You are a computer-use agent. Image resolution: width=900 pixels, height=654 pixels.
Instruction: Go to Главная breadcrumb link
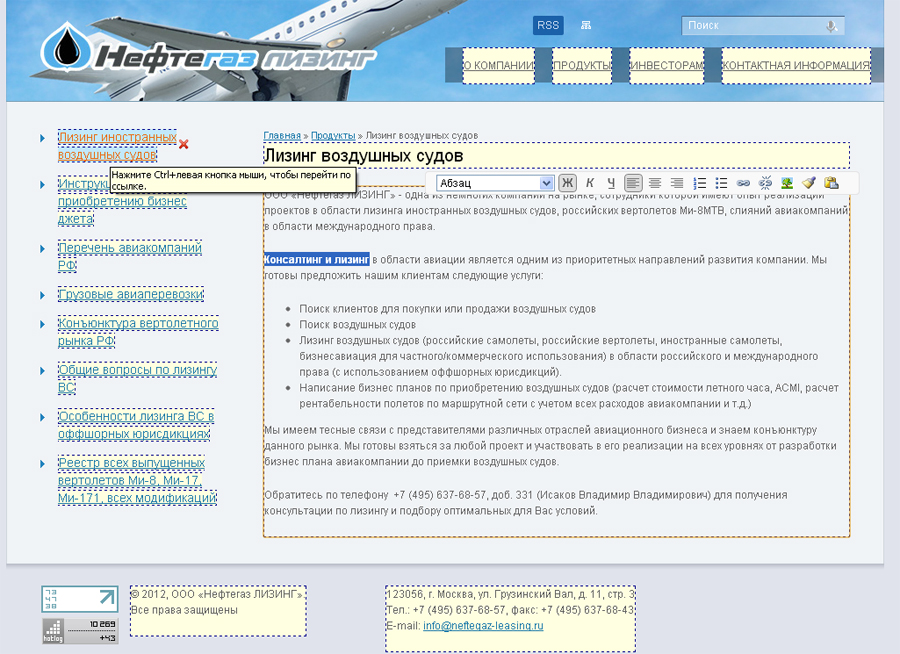coord(282,136)
